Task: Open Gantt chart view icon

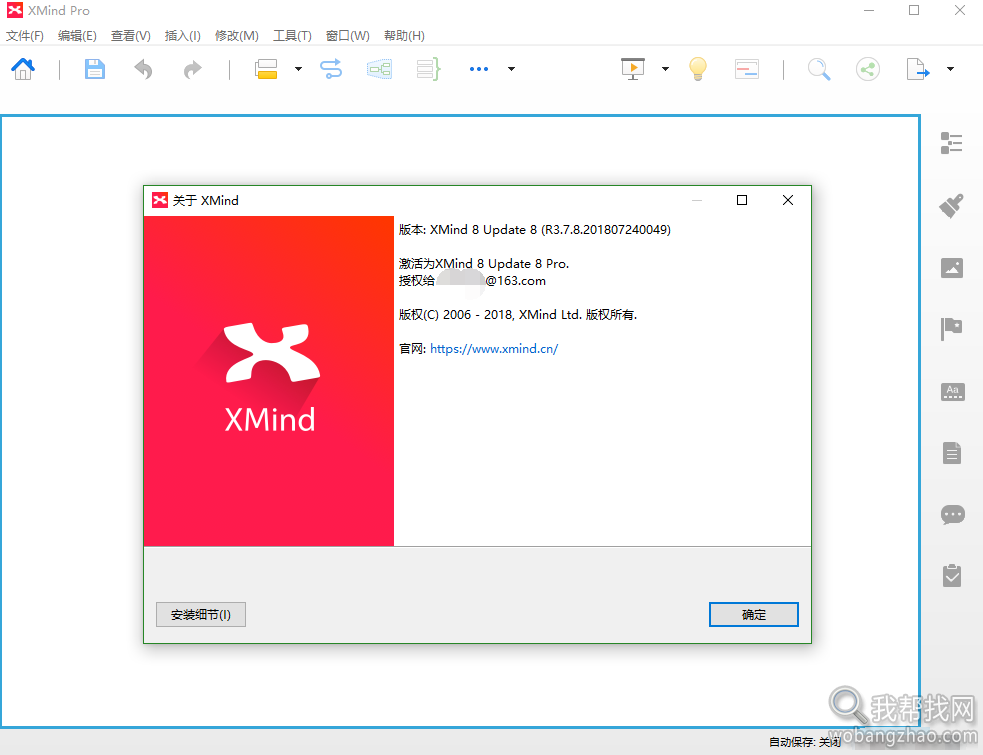Action: 747,69
